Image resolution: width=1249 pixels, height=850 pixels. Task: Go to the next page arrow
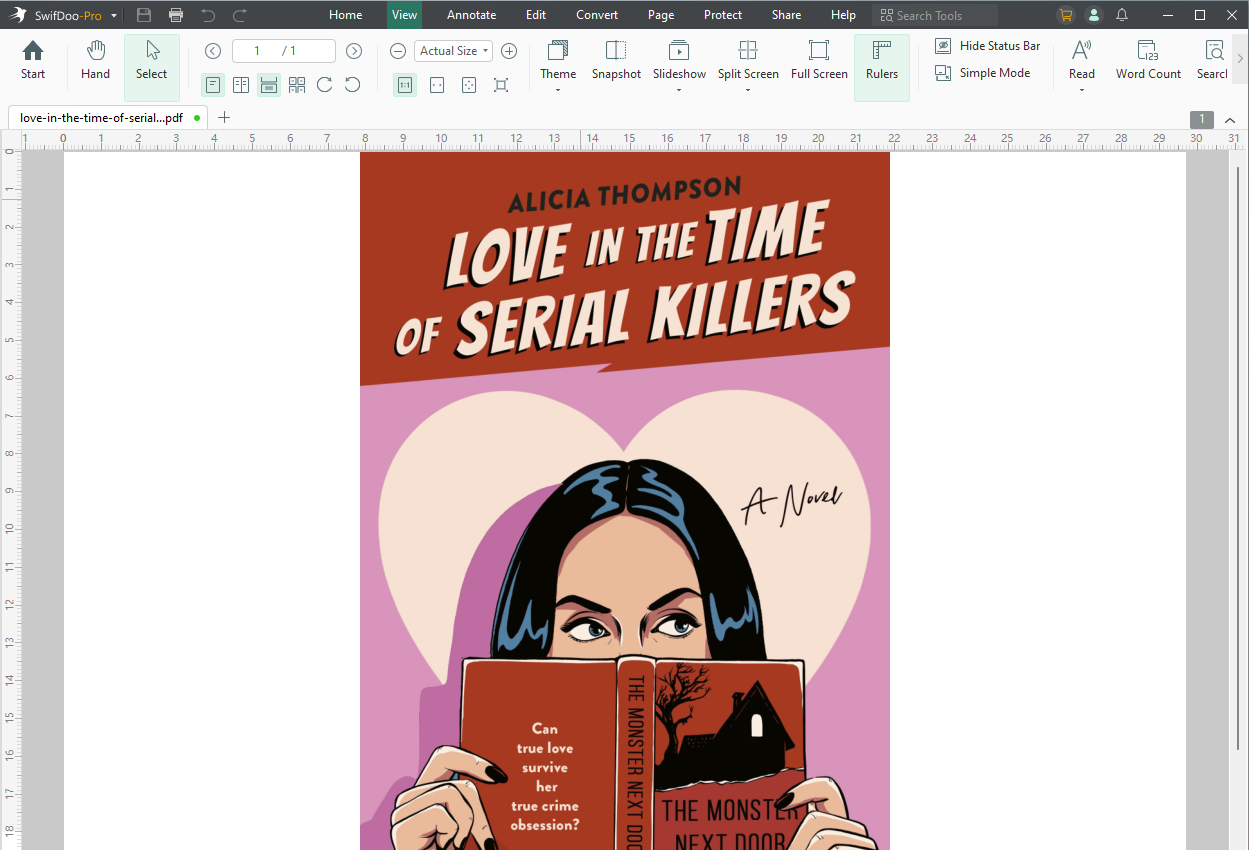click(x=354, y=51)
